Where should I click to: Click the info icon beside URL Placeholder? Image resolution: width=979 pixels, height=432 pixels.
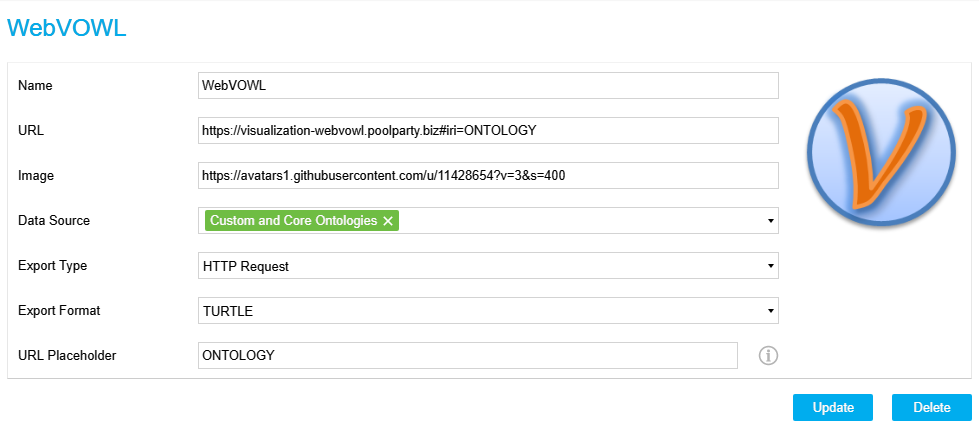pyautogui.click(x=768, y=355)
